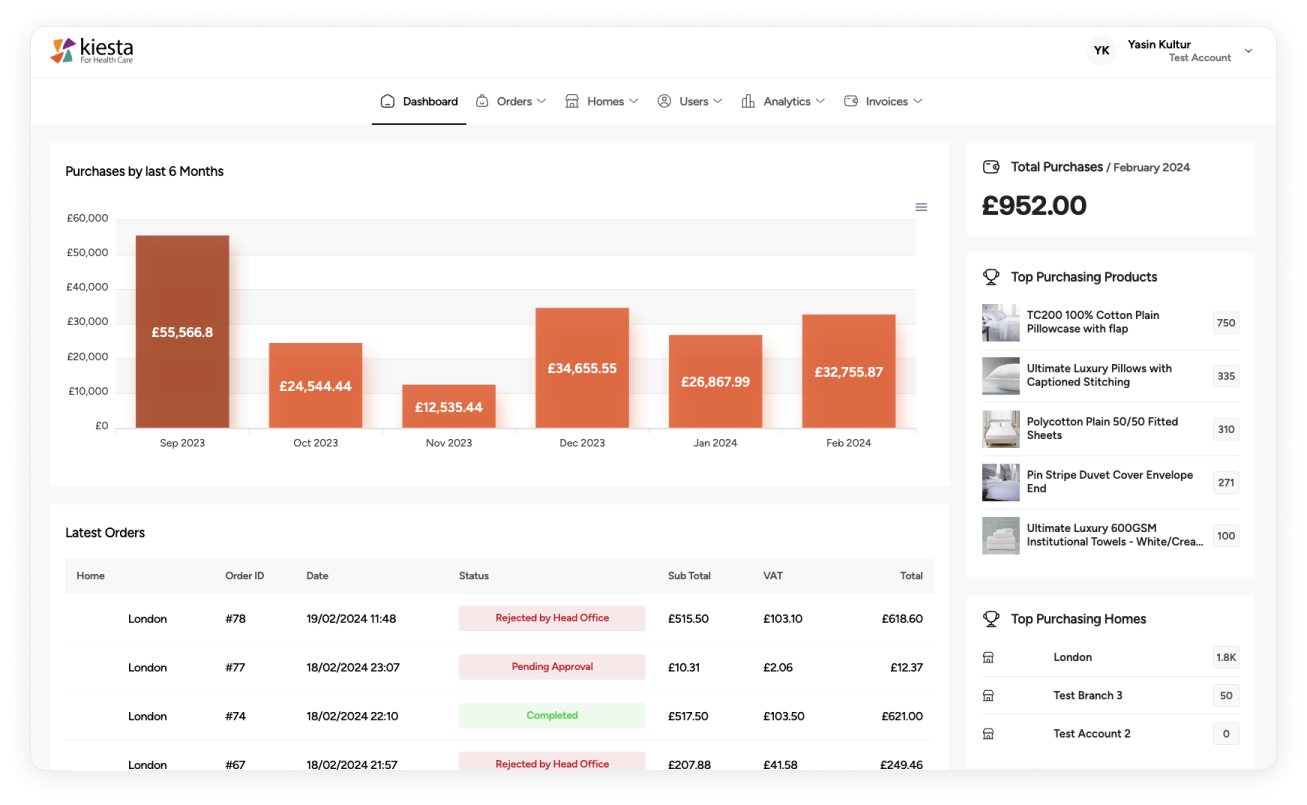Viewport: 1307px width, 805px height.
Task: Click the TC200 Cotton Pillowcase product thumbnail
Action: 1000,322
